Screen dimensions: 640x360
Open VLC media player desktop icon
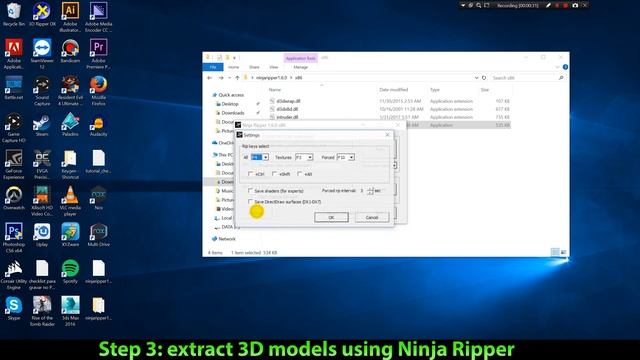(x=70, y=200)
